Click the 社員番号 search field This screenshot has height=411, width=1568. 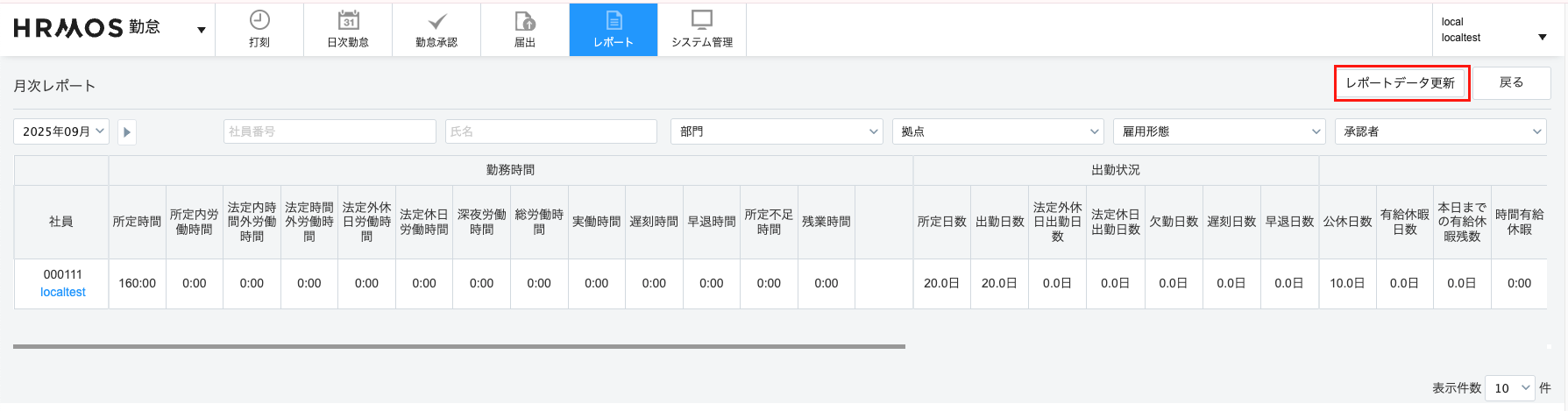[x=330, y=131]
